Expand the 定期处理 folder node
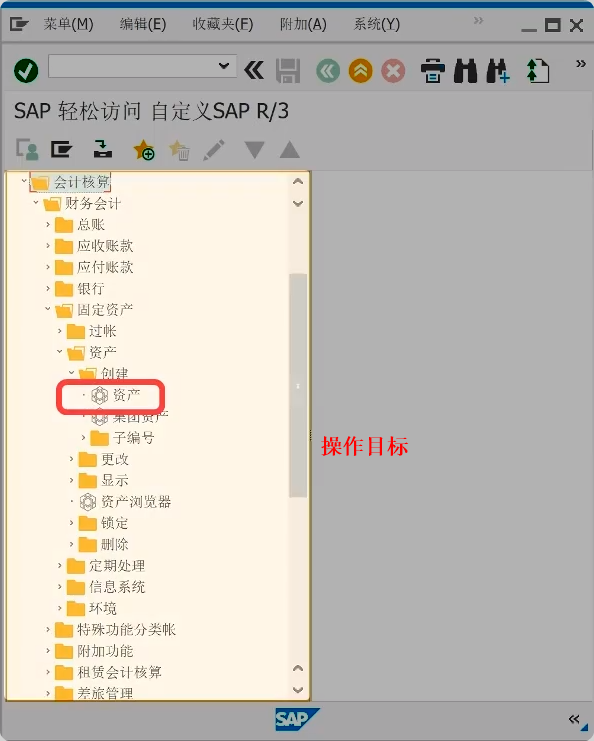Image resolution: width=594 pixels, height=741 pixels. pyautogui.click(x=60, y=565)
